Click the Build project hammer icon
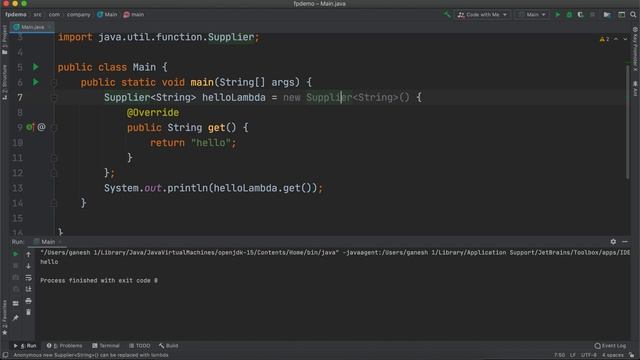640x360 pixels. click(x=447, y=15)
